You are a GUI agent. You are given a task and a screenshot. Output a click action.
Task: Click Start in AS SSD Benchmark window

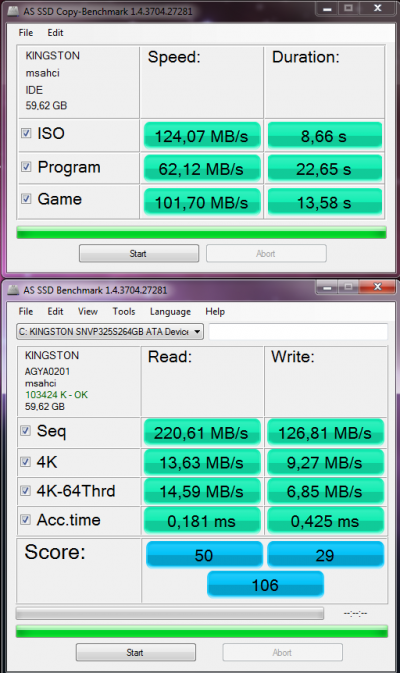136,652
